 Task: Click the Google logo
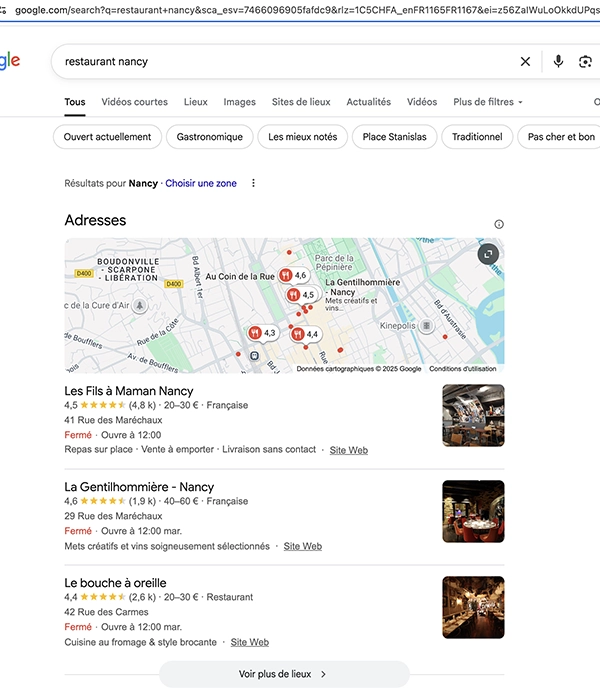10,61
